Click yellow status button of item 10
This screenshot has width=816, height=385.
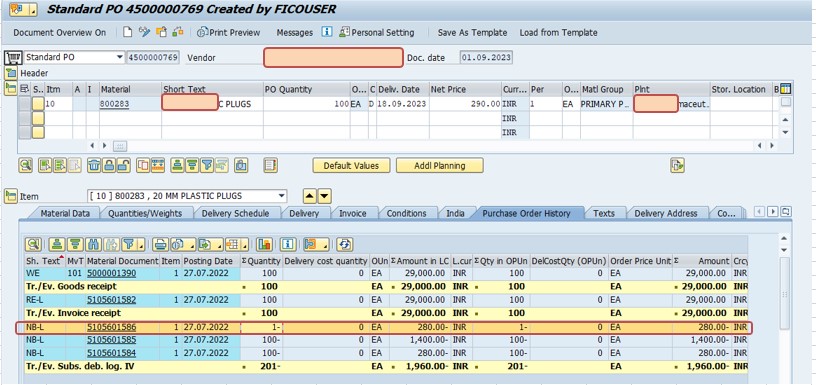(x=39, y=104)
